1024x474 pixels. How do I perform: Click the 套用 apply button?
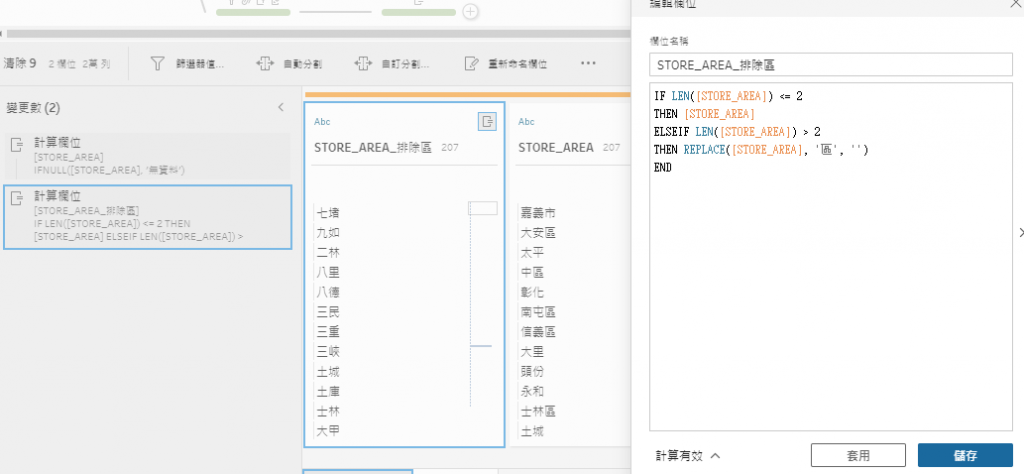click(x=858, y=456)
